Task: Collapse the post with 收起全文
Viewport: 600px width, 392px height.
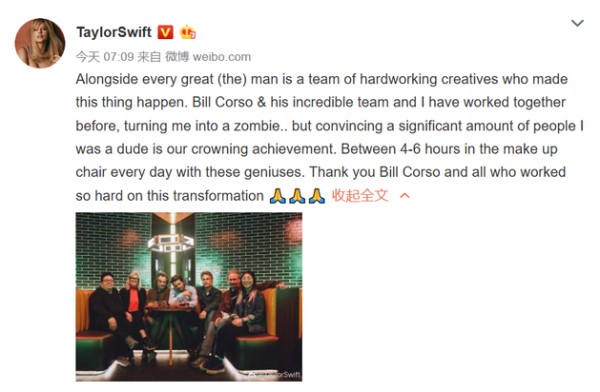Action: (360, 196)
